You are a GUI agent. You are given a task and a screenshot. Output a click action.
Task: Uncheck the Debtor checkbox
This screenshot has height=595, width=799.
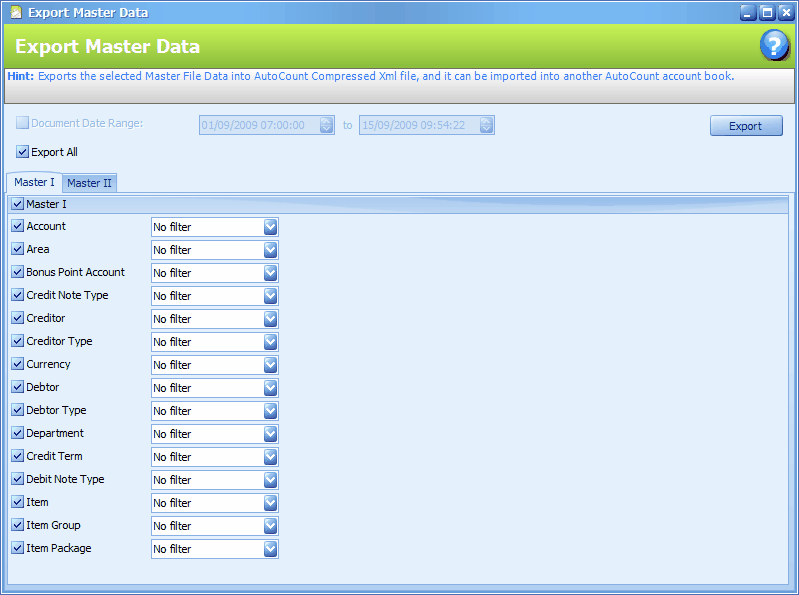coord(17,387)
